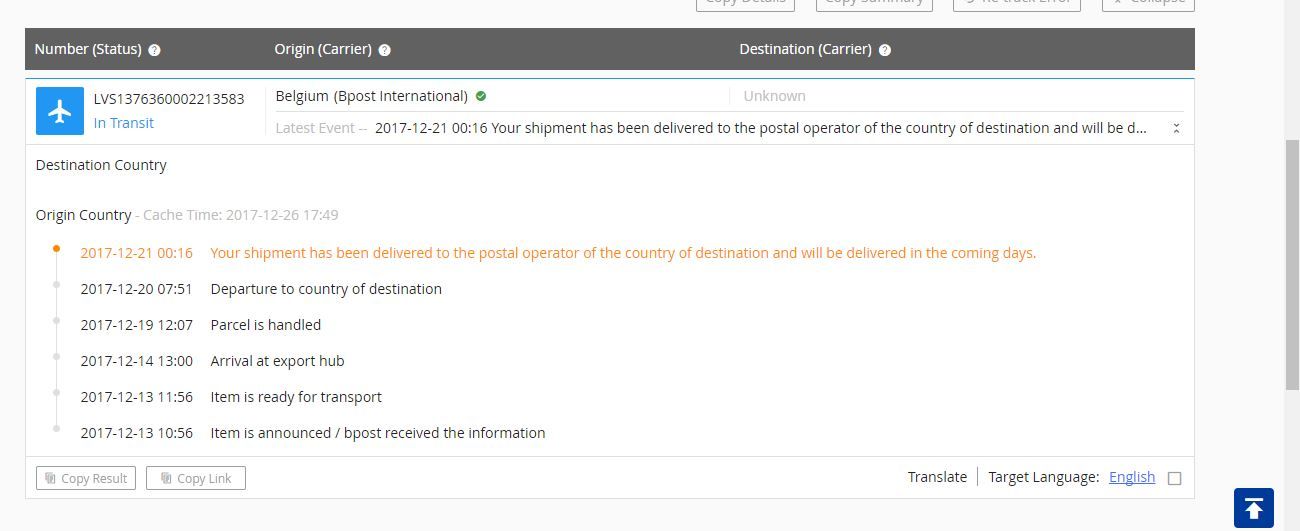Click the Collapse button at top right
This screenshot has width=1300, height=531.
[1148, 3]
